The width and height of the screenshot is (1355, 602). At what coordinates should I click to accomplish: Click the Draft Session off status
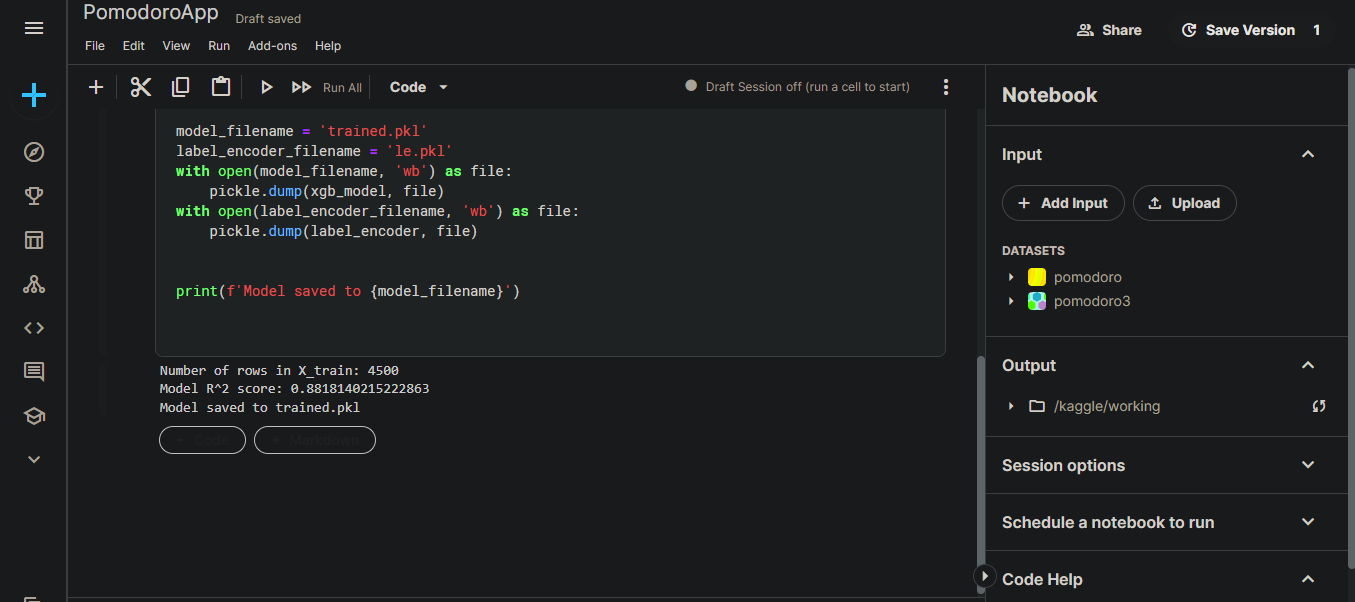(798, 87)
